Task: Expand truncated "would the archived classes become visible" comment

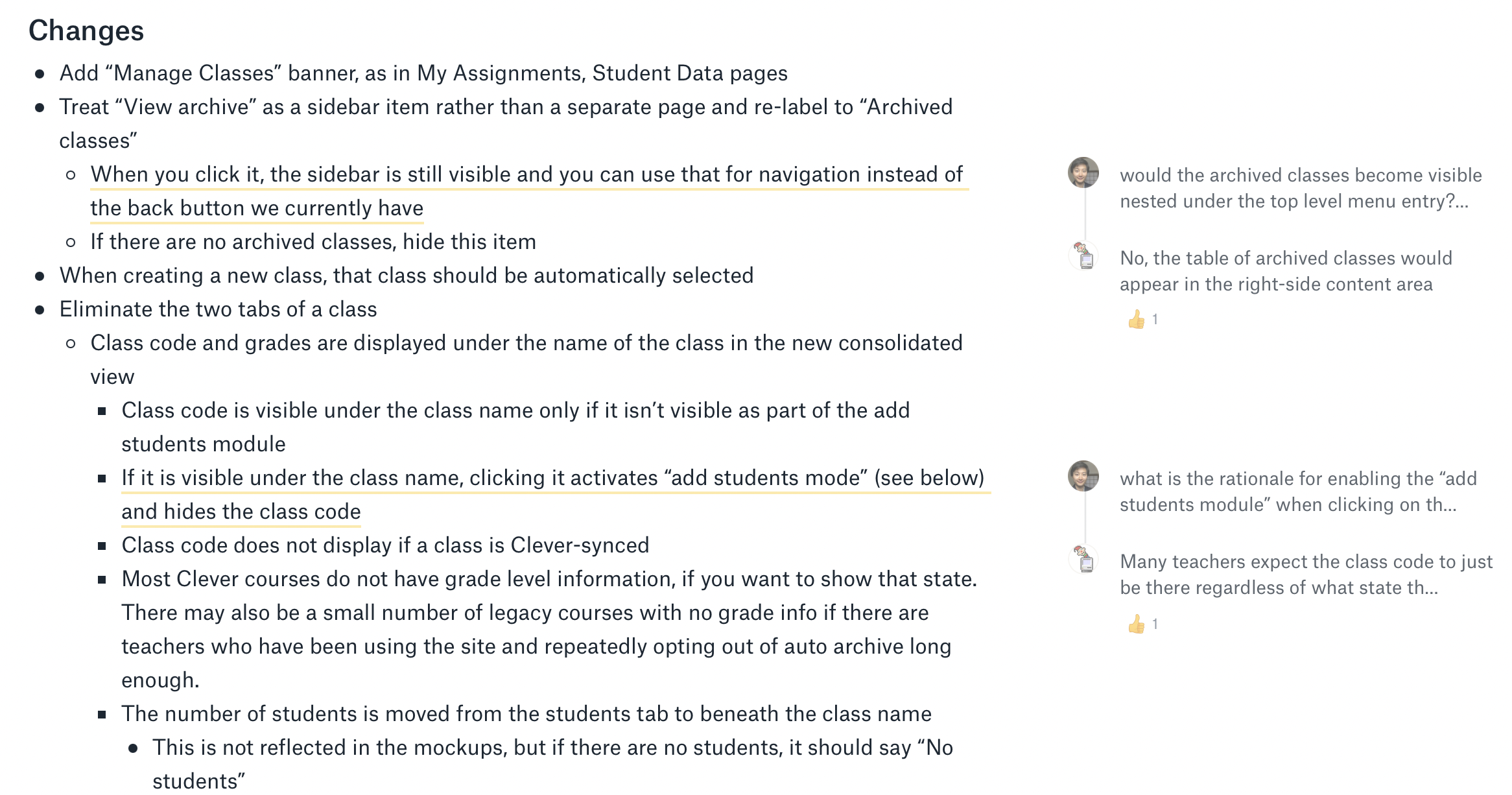Action: (x=1300, y=188)
